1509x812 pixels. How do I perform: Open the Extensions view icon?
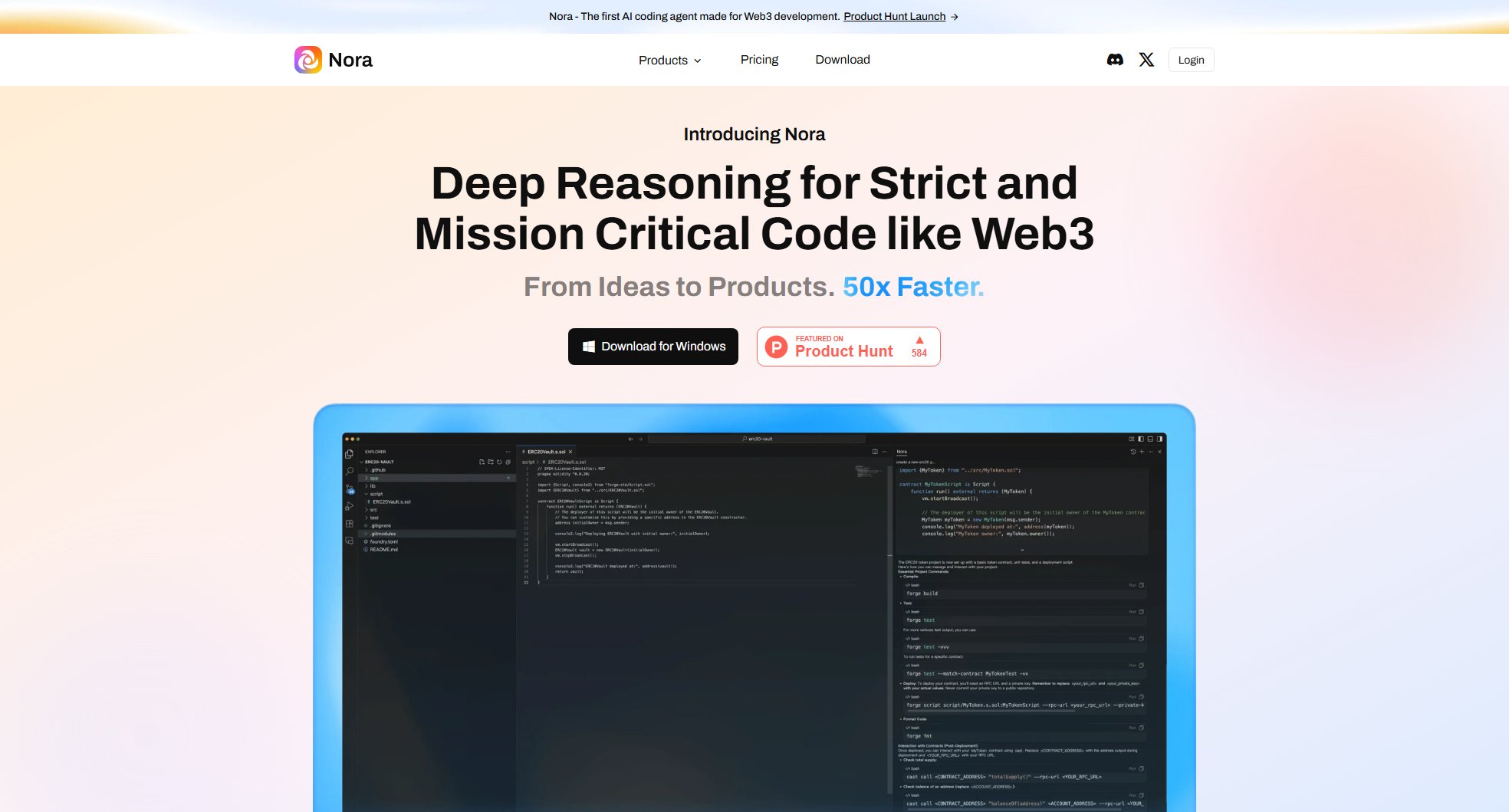pyautogui.click(x=350, y=524)
